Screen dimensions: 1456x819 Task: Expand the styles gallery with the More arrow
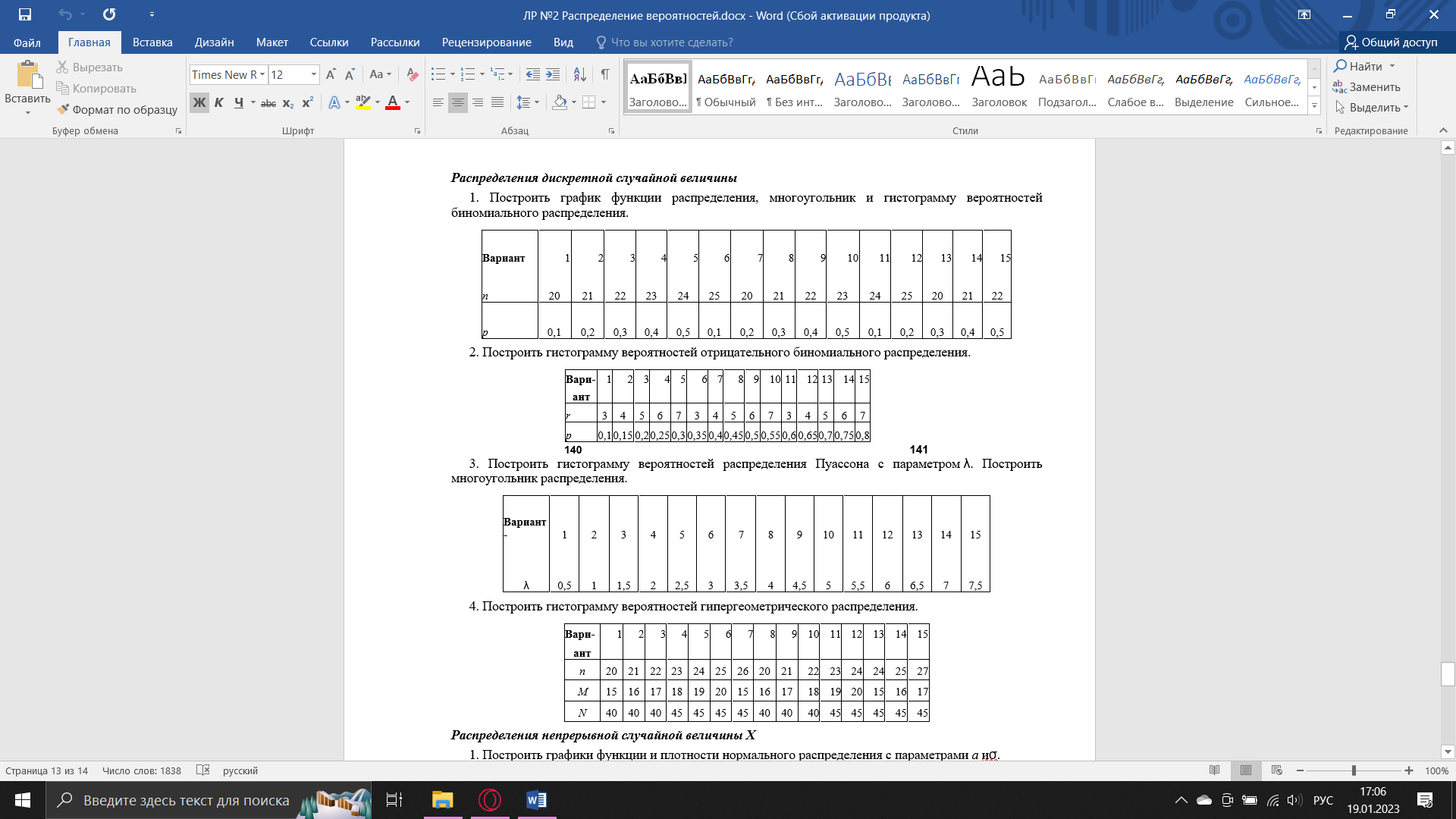click(x=1314, y=105)
